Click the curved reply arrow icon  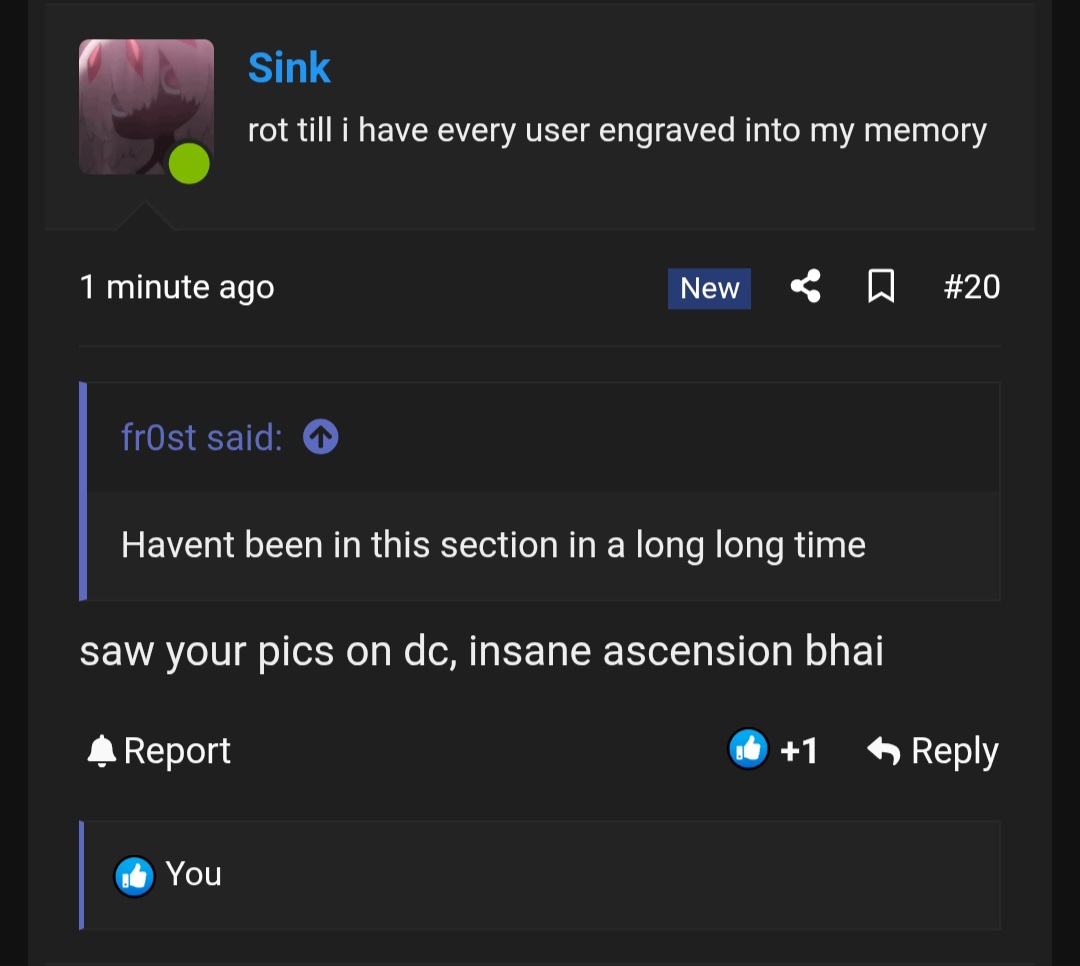point(884,750)
